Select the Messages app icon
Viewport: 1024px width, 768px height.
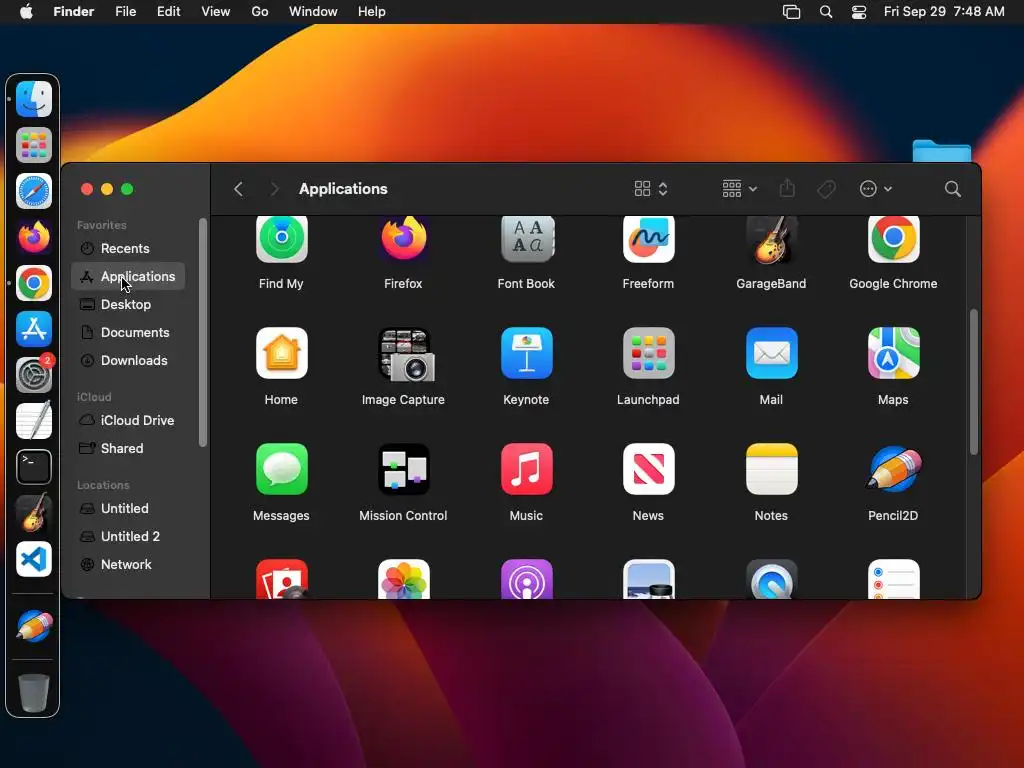tap(281, 469)
